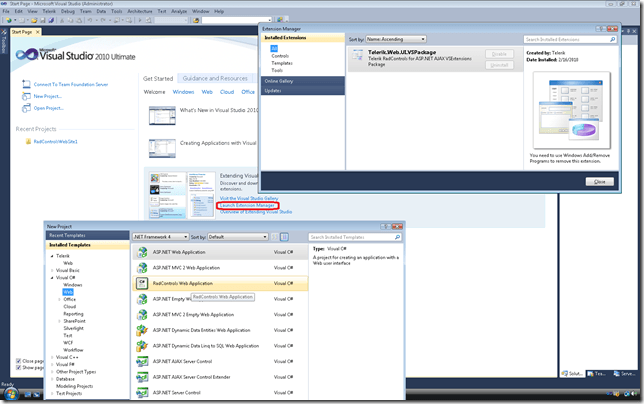Viewport: 644px width, 404px height.
Task: Open the Windows Start menu orb
Action: [11, 395]
